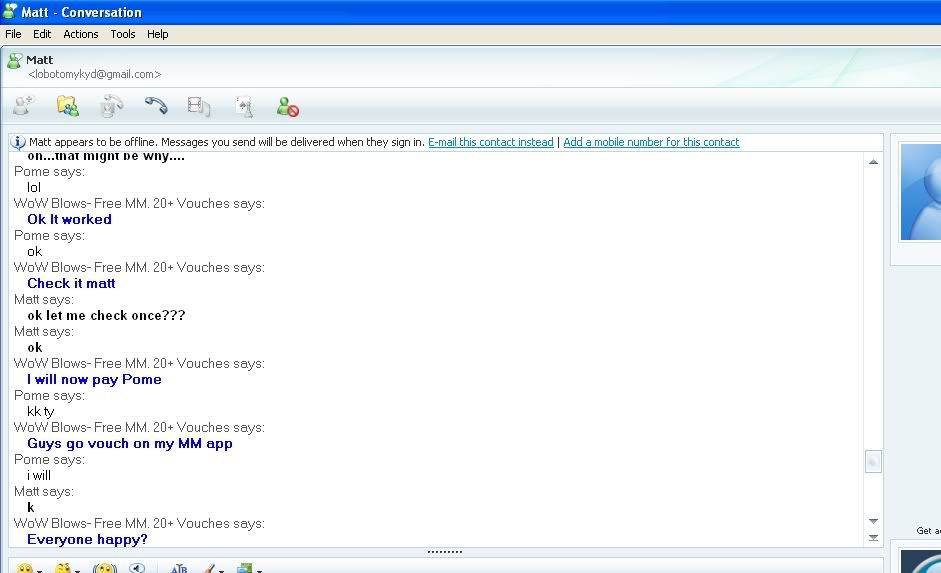Open the Actions menu
Image resolution: width=941 pixels, height=573 pixels.
click(x=80, y=34)
